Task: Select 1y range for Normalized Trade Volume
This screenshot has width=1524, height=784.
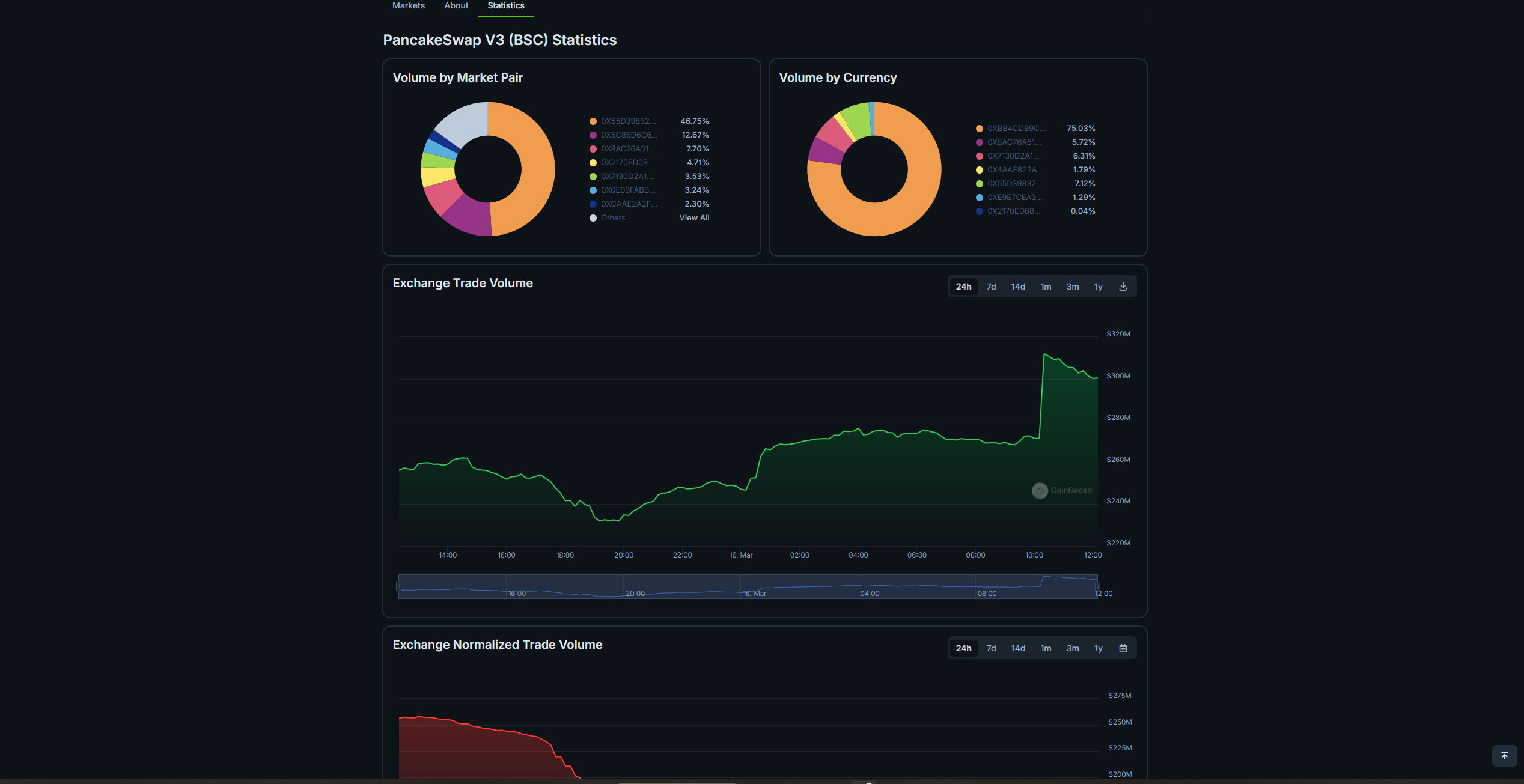Action: click(x=1098, y=648)
